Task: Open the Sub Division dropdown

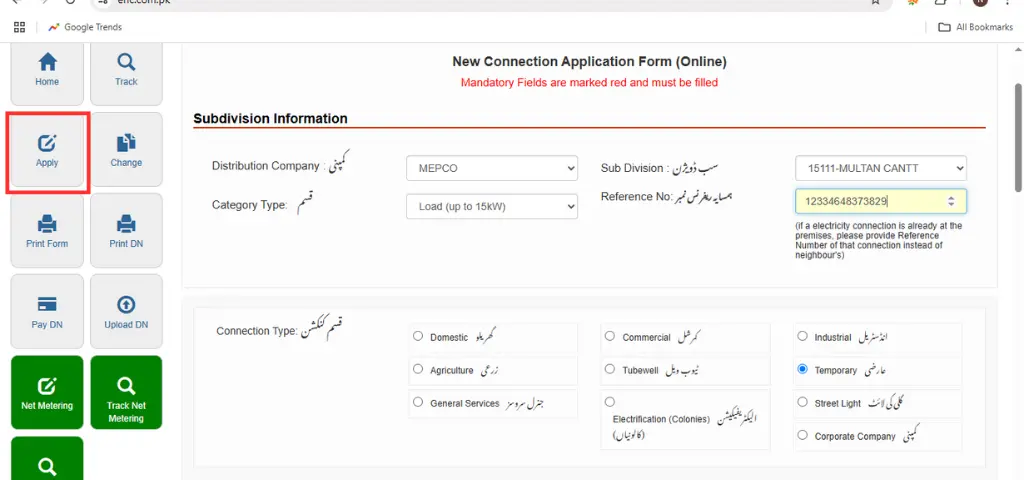Action: pyautogui.click(x=881, y=168)
